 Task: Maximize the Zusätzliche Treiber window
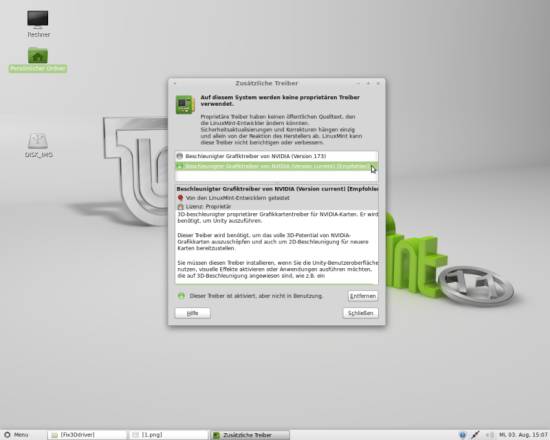[x=368, y=83]
